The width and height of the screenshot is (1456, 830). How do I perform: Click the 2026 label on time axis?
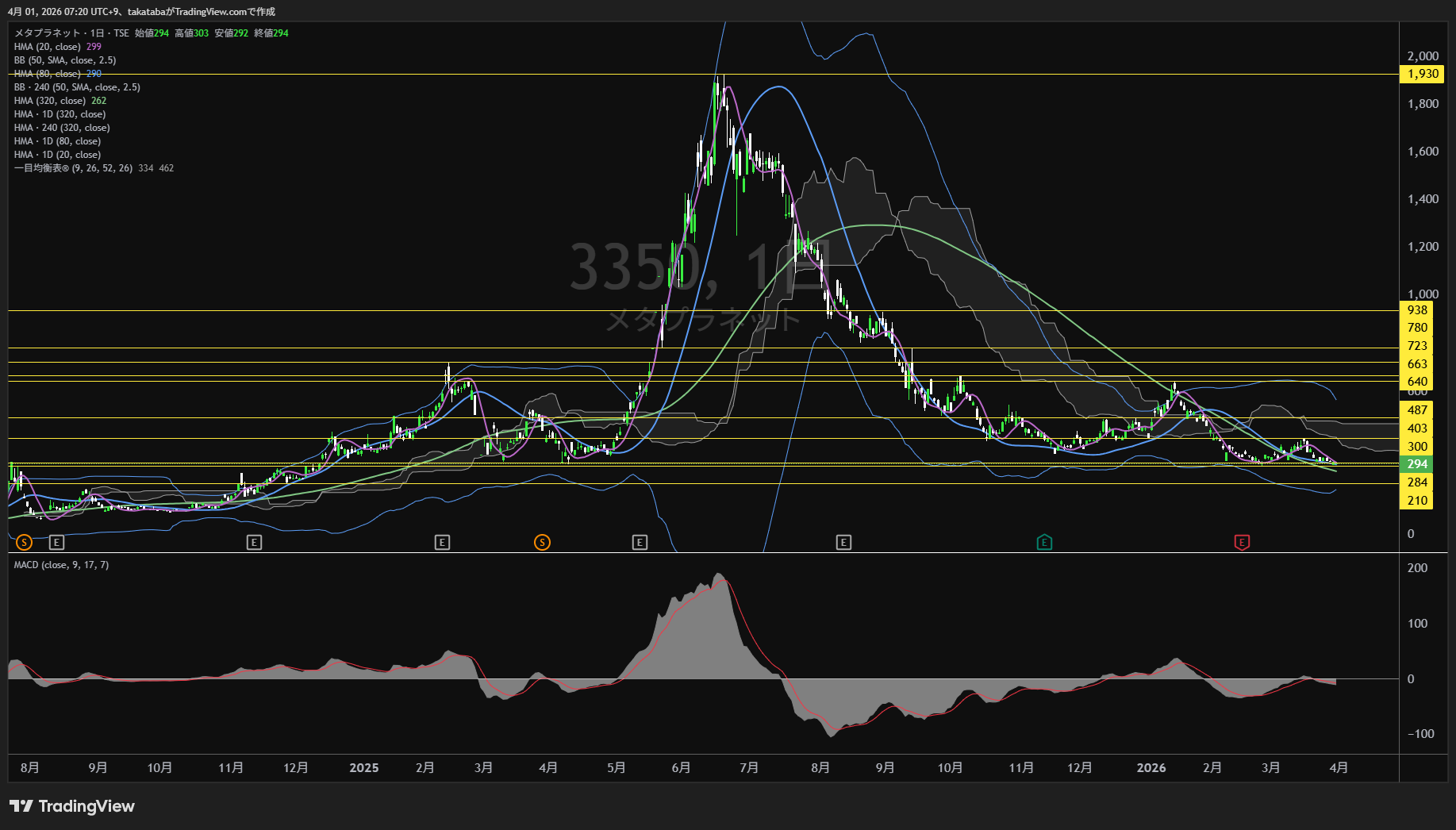click(x=1151, y=767)
